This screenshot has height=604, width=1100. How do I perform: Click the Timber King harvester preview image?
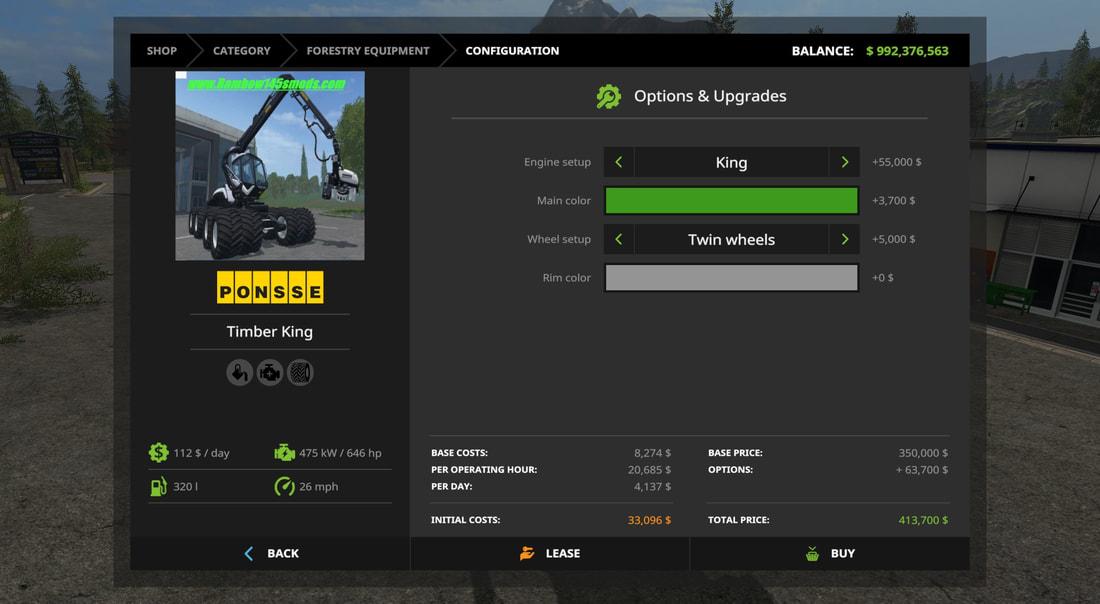[x=270, y=166]
